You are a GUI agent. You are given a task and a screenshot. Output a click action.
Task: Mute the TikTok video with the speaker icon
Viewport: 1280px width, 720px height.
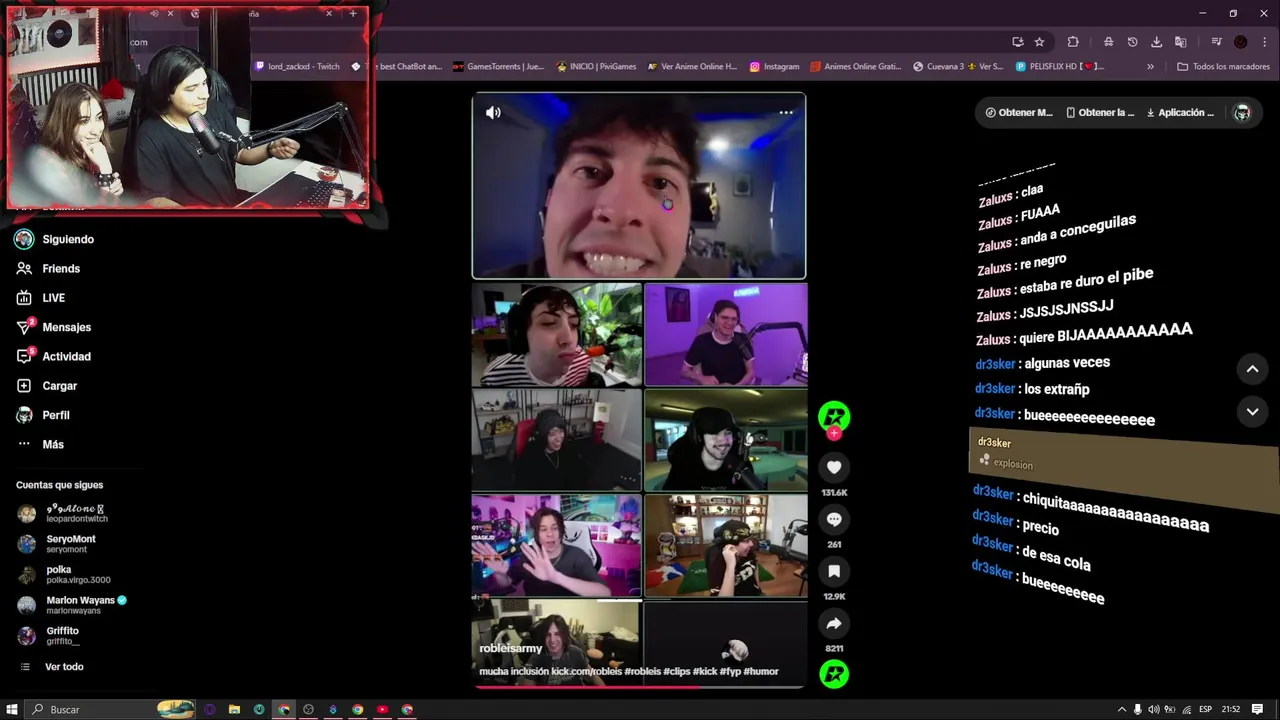tap(493, 113)
